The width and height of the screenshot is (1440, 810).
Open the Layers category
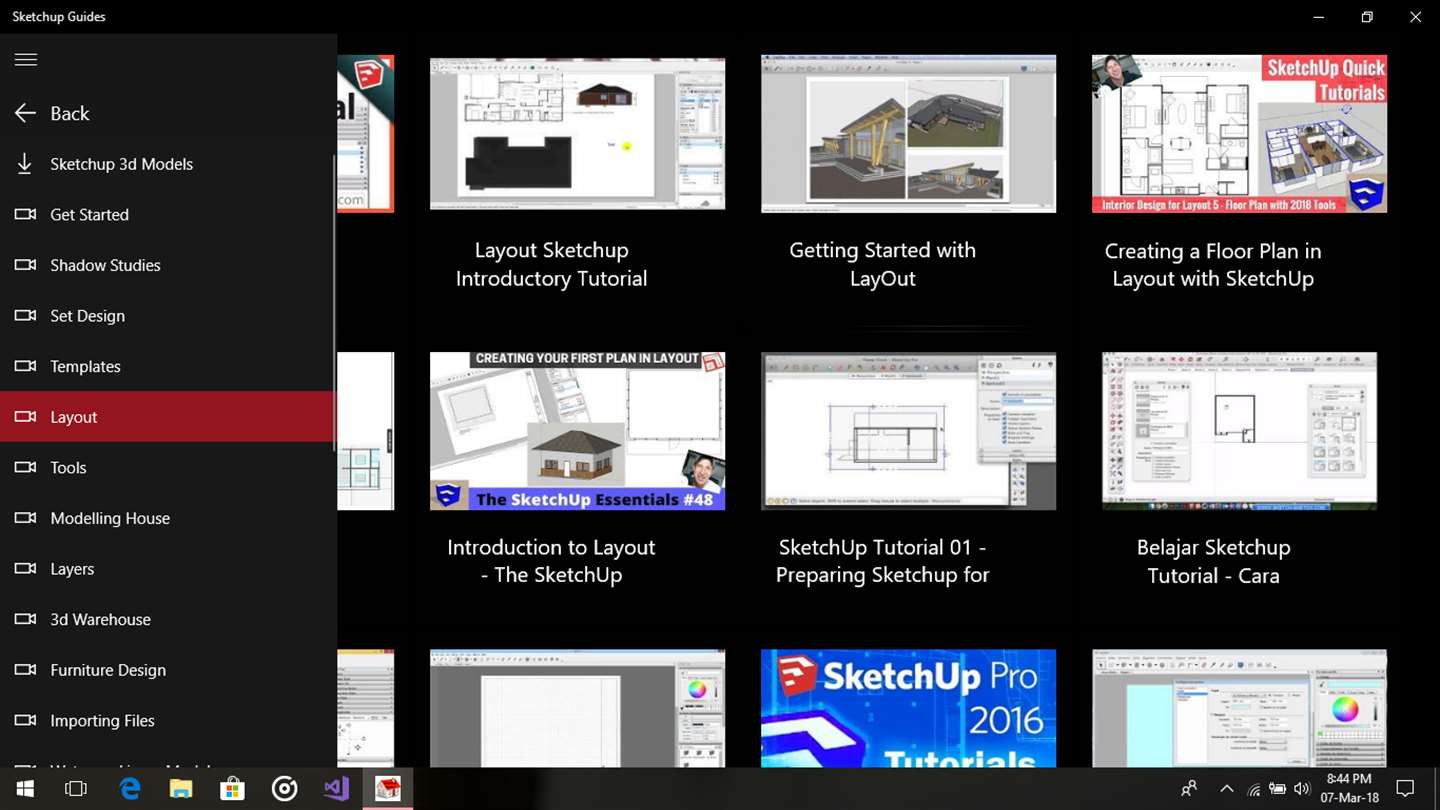coord(168,569)
